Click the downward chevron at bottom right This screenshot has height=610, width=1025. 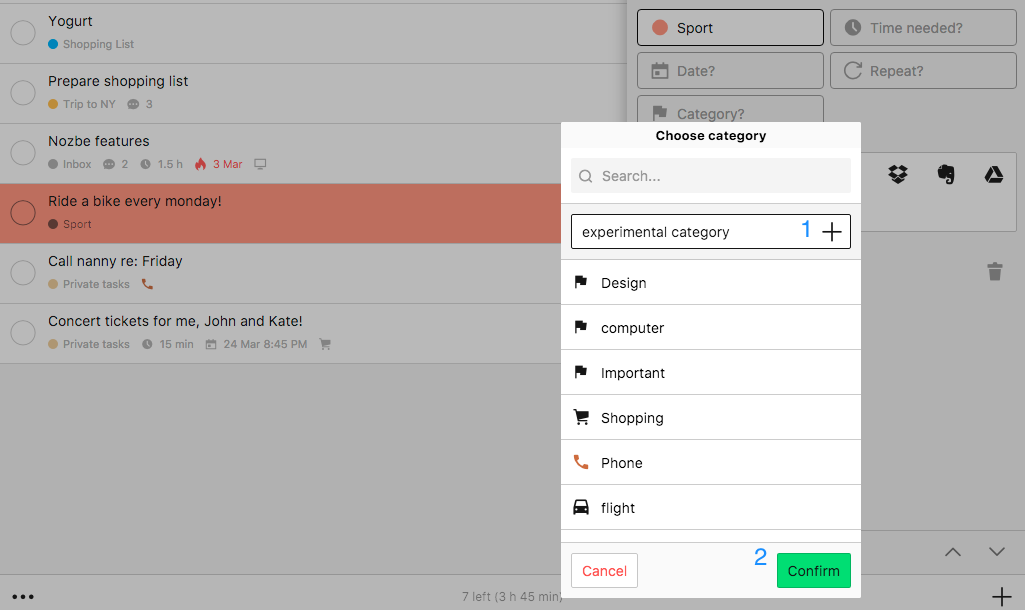coord(996,551)
